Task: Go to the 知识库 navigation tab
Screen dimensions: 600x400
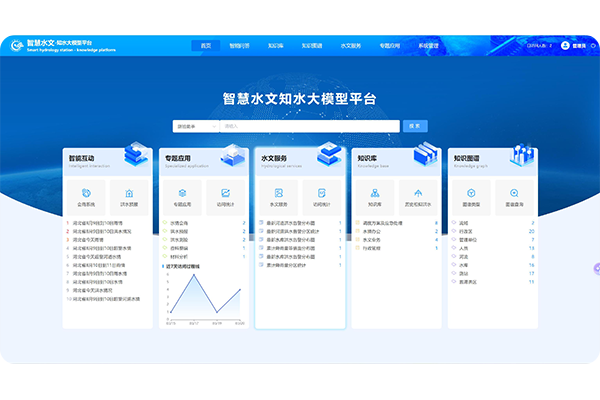Action: coord(276,46)
